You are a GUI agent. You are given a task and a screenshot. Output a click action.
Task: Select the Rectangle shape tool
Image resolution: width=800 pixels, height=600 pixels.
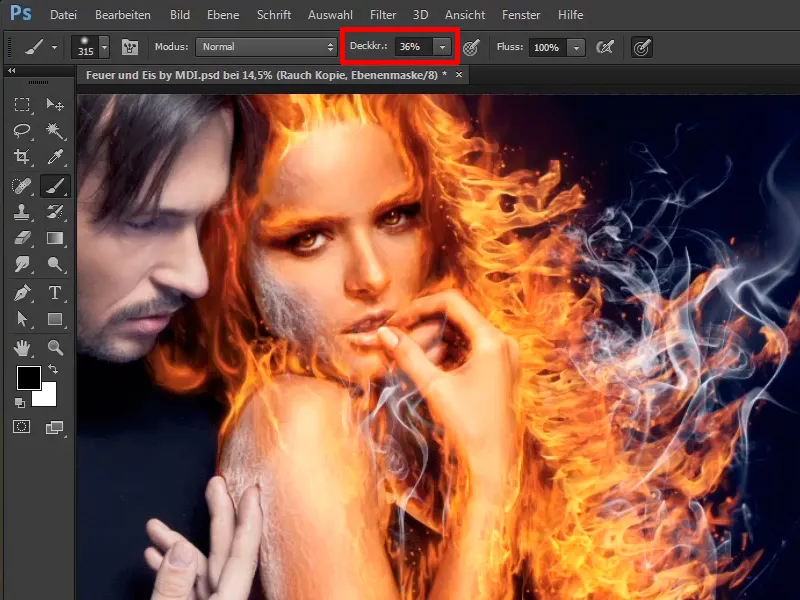tap(55, 319)
